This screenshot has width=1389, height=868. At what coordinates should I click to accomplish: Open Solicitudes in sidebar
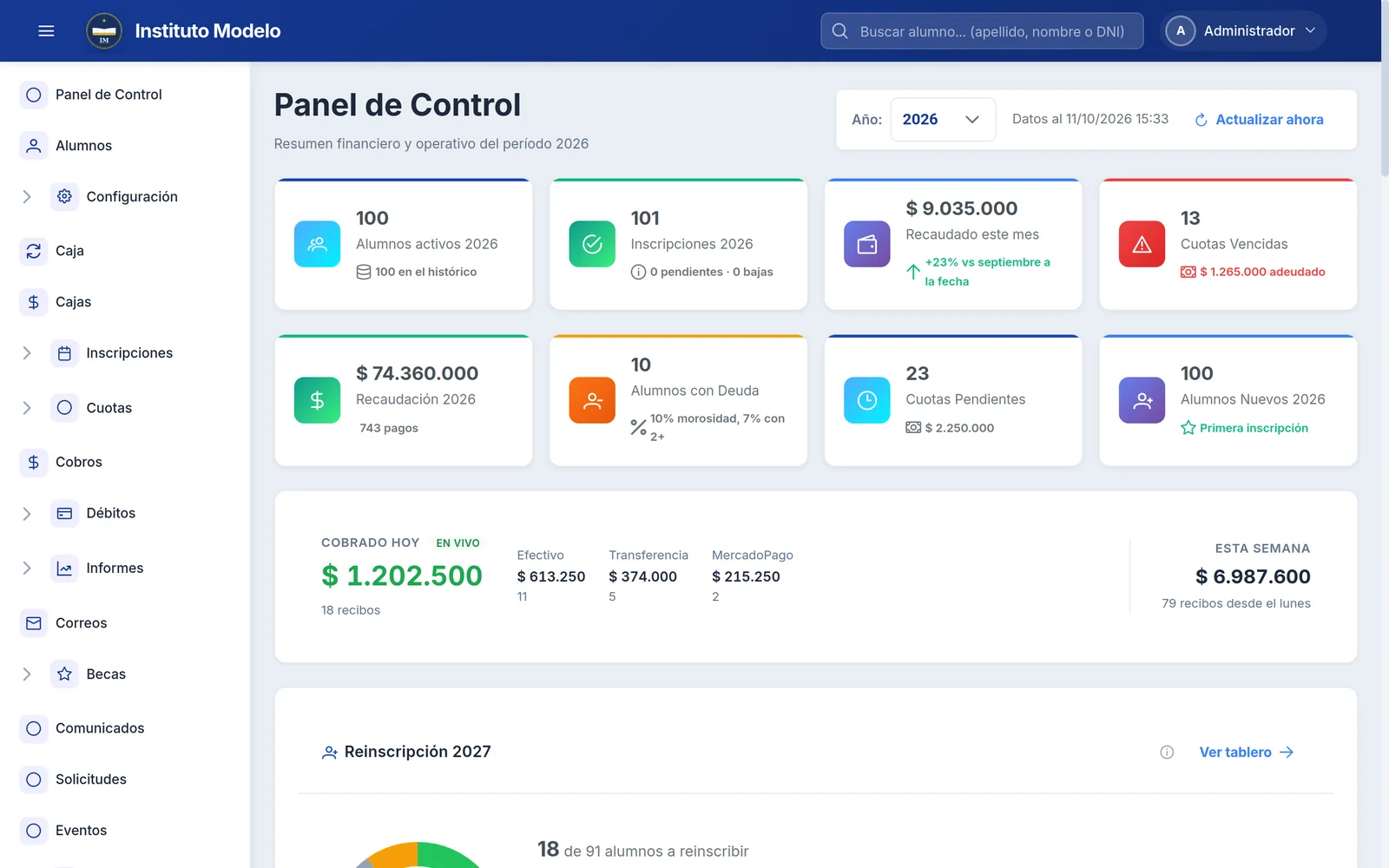[91, 779]
